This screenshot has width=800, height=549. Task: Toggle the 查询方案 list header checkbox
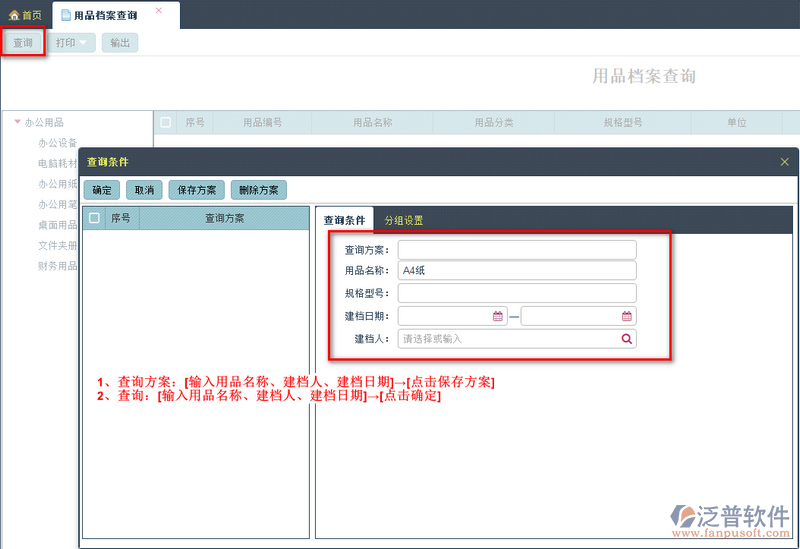[x=94, y=218]
